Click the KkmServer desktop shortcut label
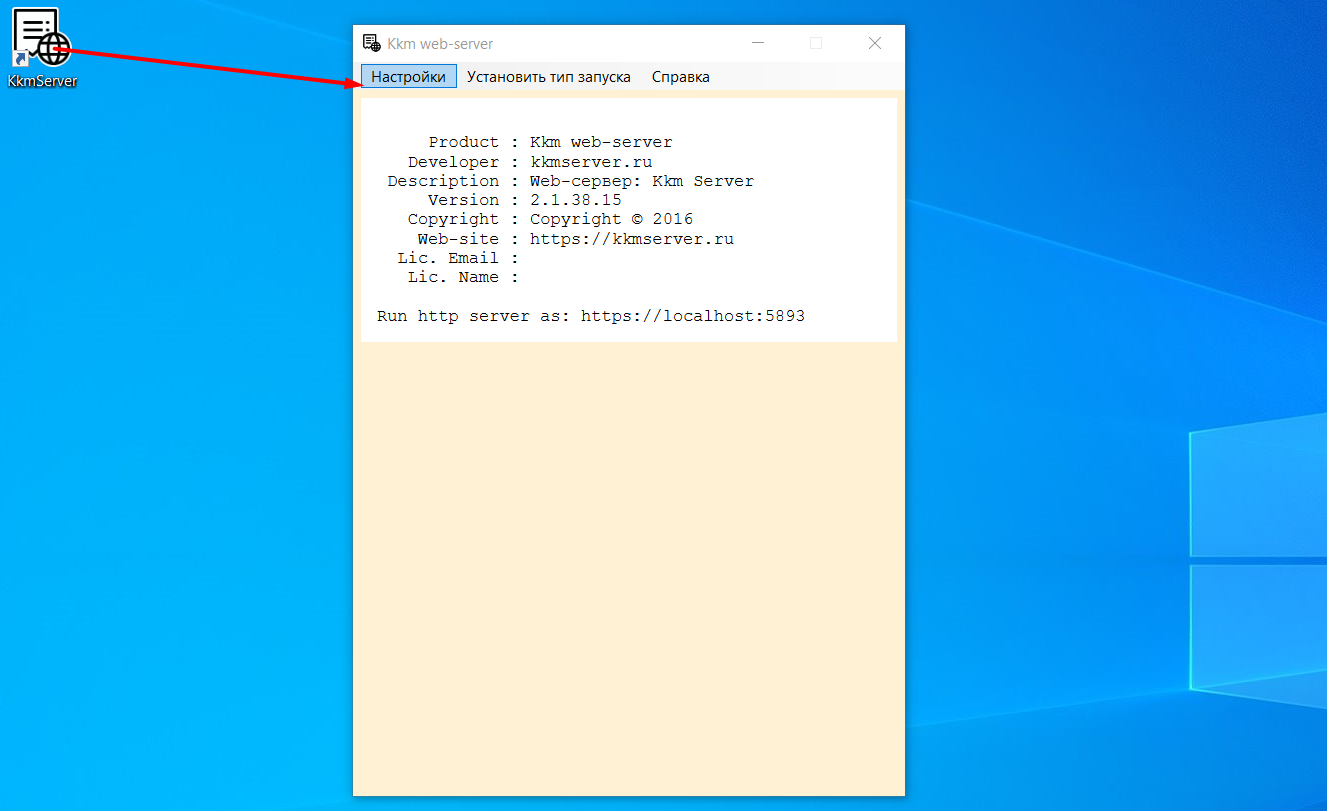The width and height of the screenshot is (1327, 811). click(42, 81)
